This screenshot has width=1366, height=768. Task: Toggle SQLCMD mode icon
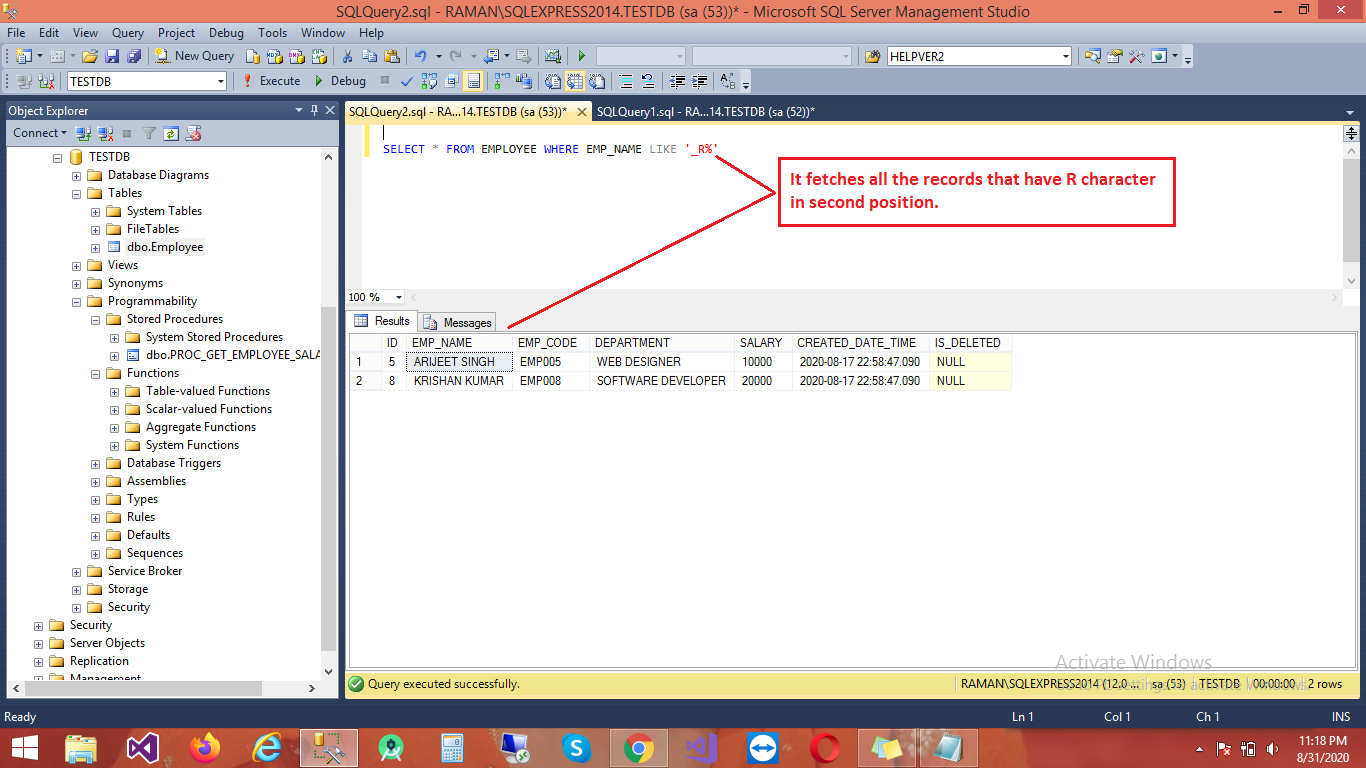click(451, 81)
